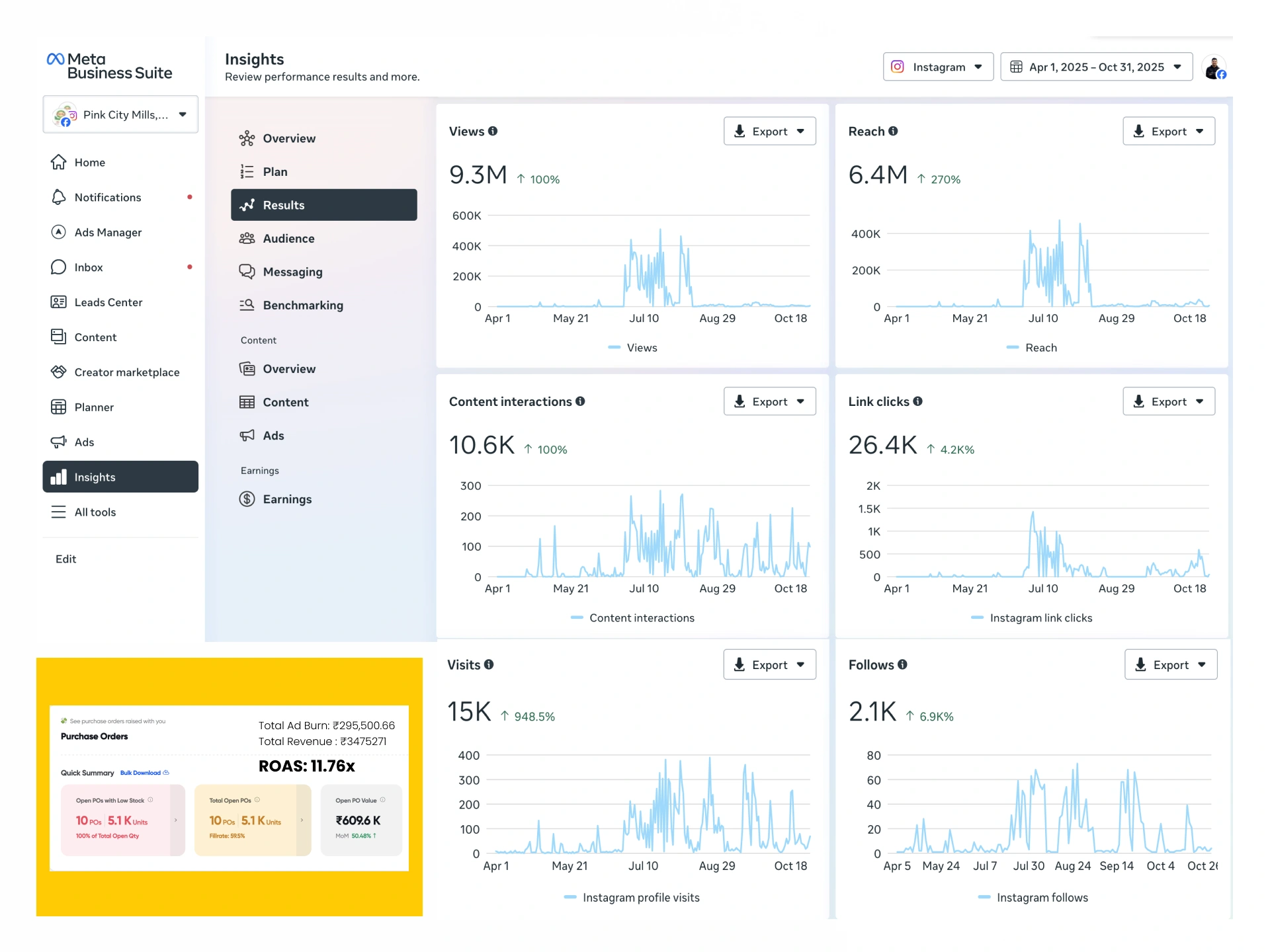Go to the Leads Center
The image size is (1270, 952).
point(108,302)
